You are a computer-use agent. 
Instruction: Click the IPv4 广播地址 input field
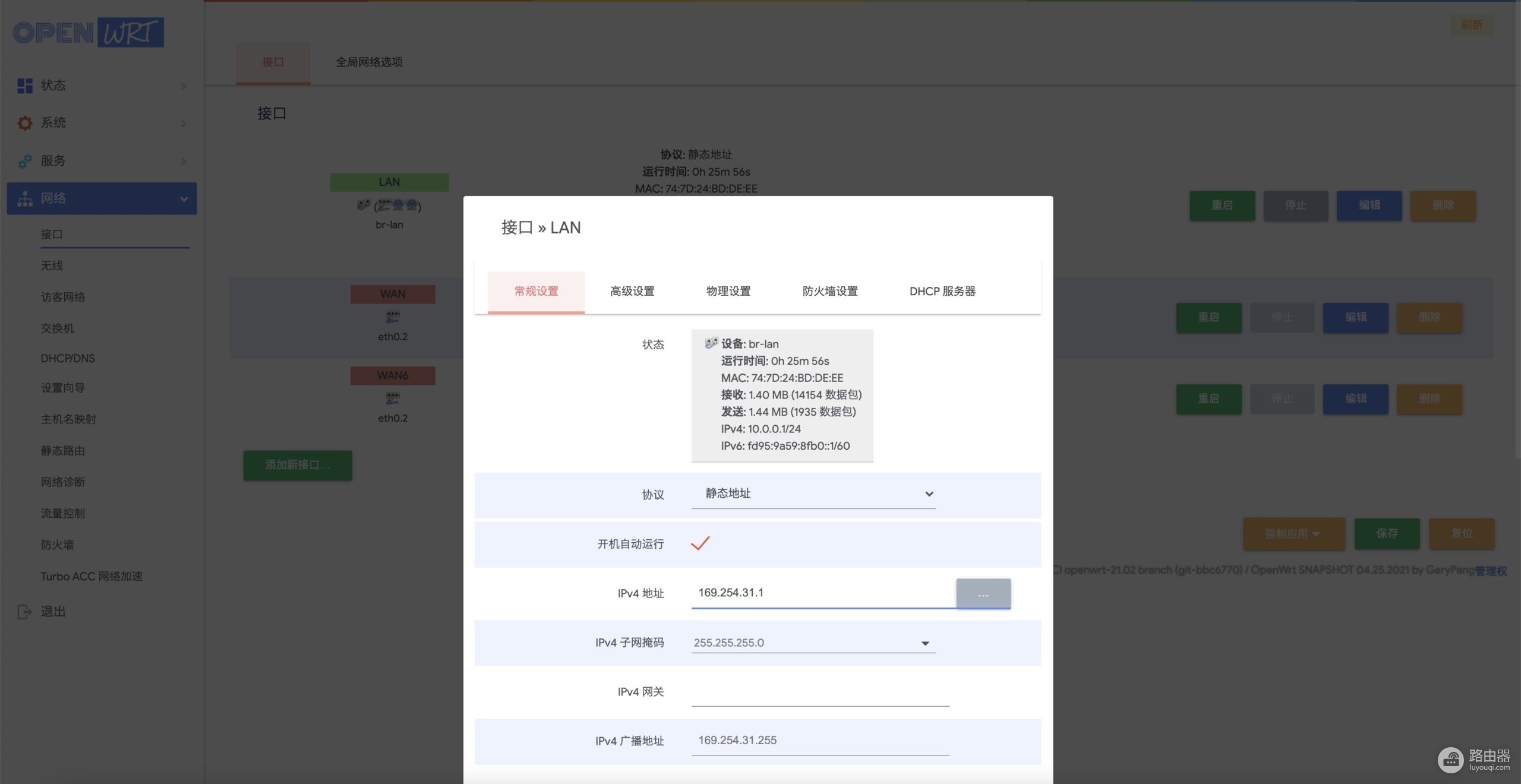click(821, 741)
